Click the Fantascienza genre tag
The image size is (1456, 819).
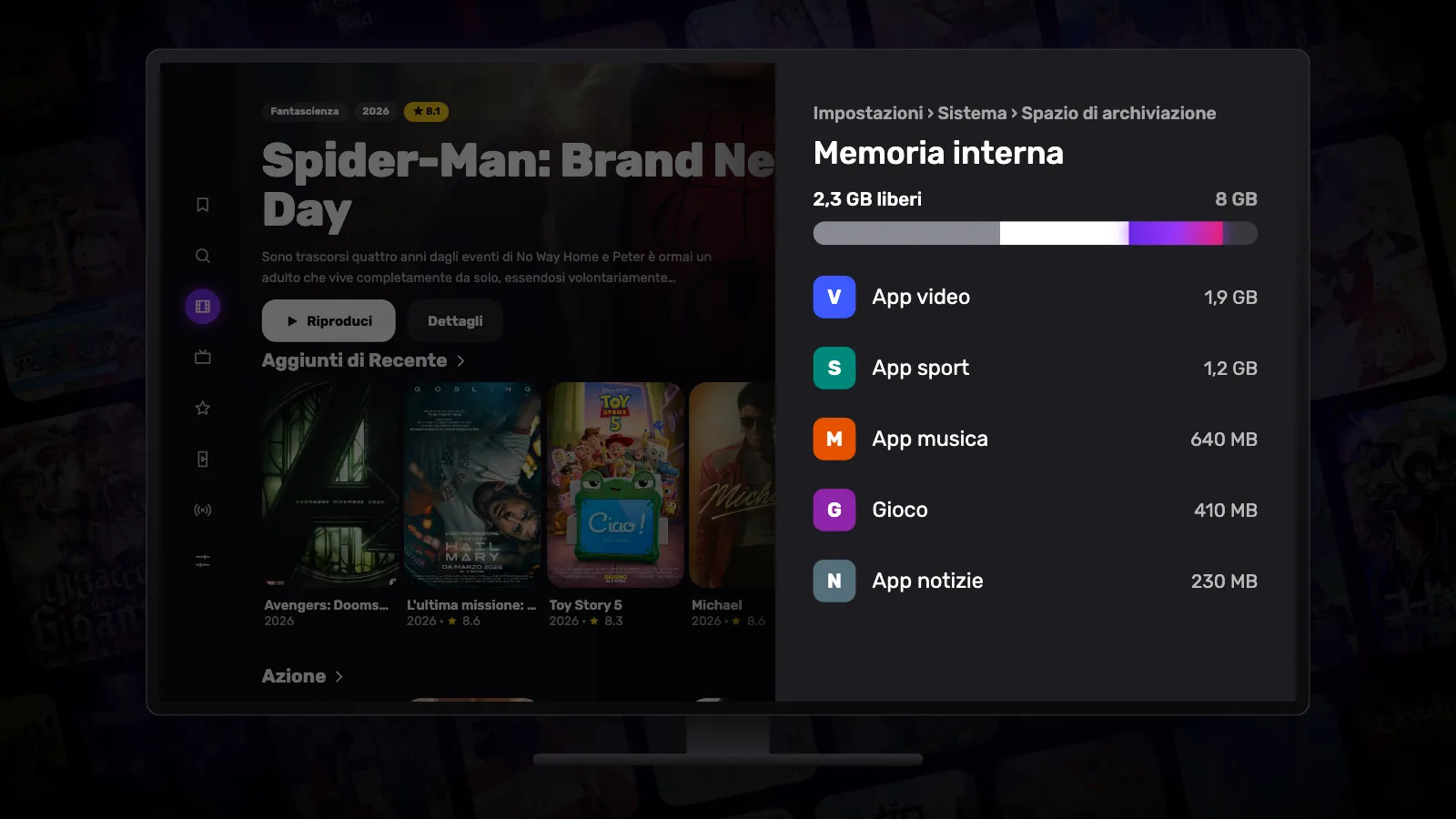[305, 111]
